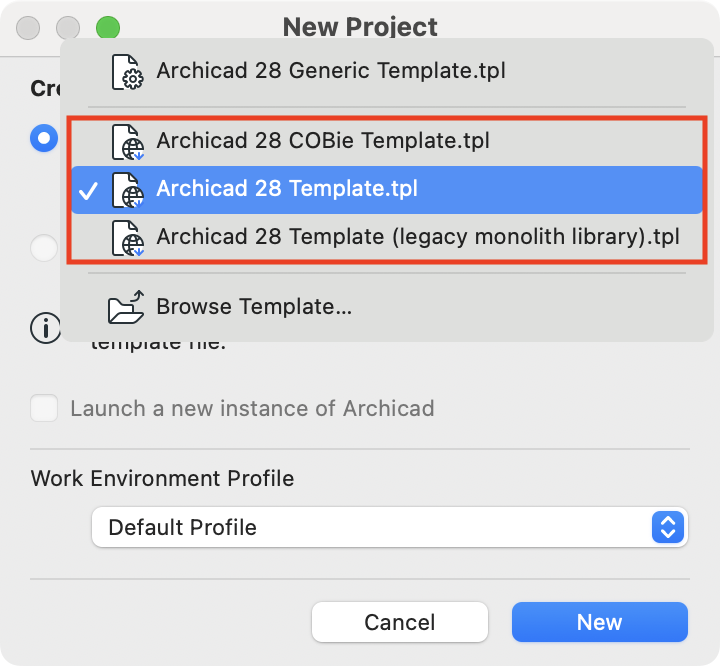Expand the Default Profile combo box
Viewport: 720px width, 666px height.
pyautogui.click(x=389, y=527)
